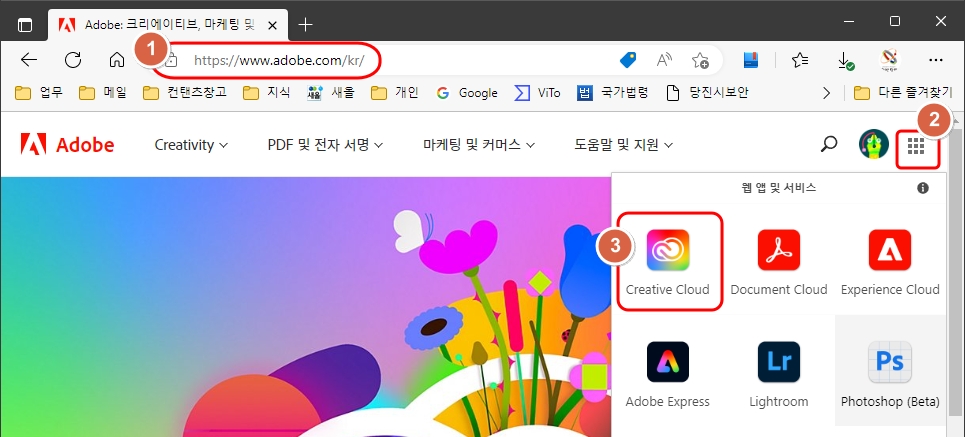Image resolution: width=965 pixels, height=437 pixels.
Task: Open the 업무 bookmarks folder
Action: [x=39, y=93]
